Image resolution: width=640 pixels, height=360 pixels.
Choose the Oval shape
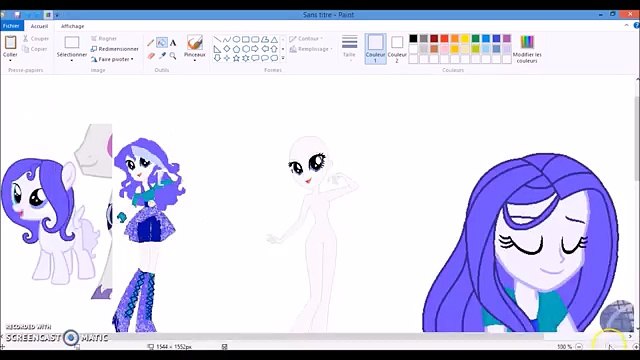click(x=236, y=40)
